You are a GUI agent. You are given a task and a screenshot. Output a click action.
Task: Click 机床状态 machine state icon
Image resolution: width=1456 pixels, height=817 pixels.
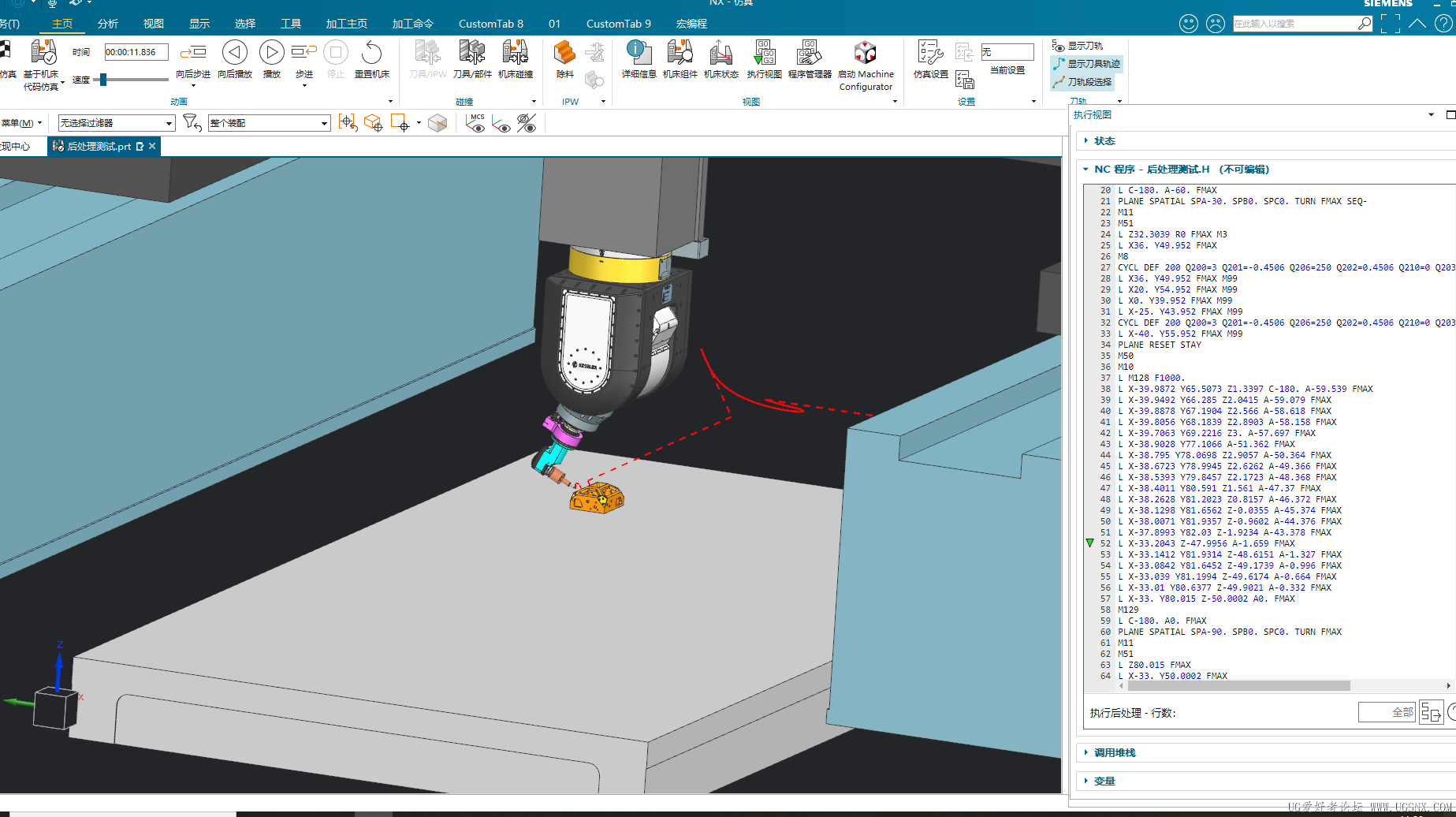pyautogui.click(x=721, y=54)
